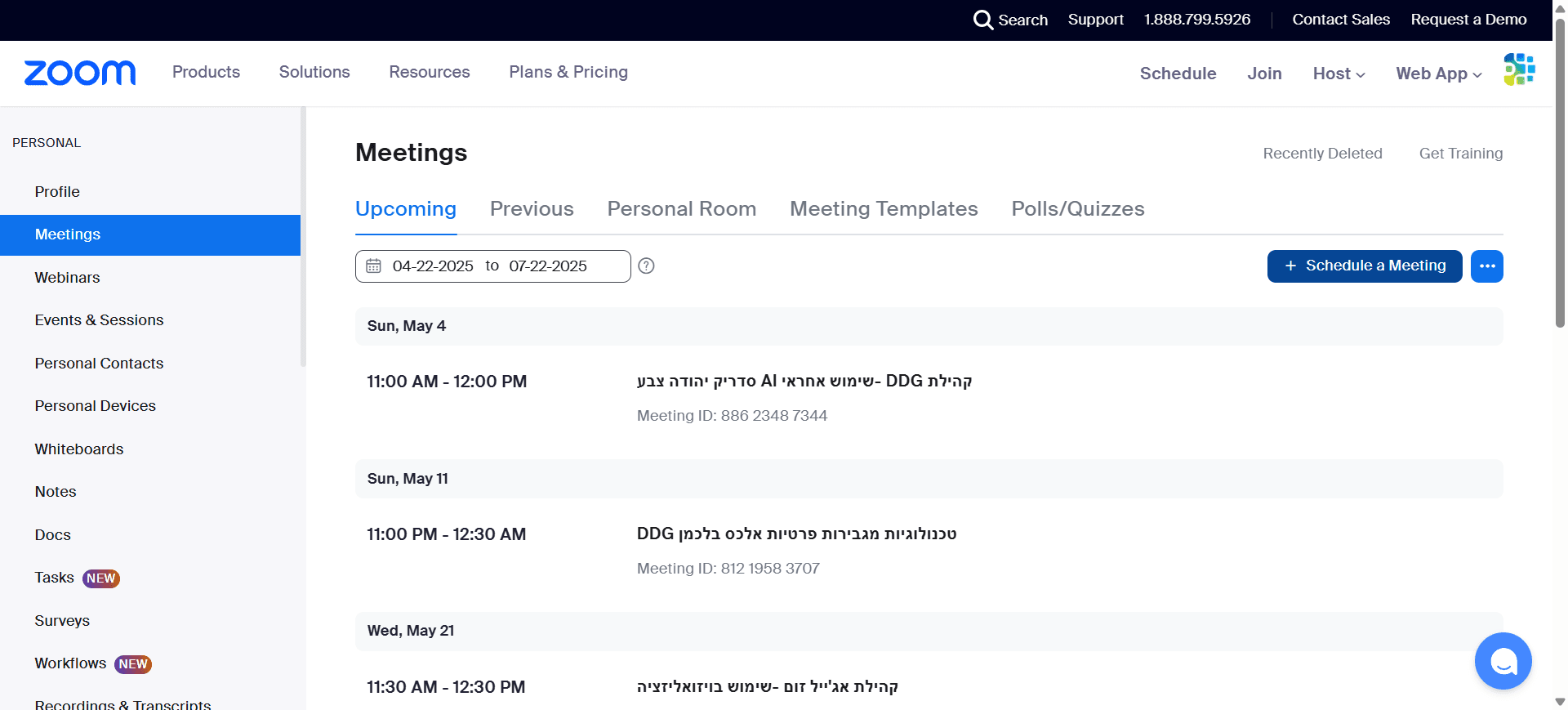Open Recently Deleted meetings
1568x710 pixels.
[x=1322, y=154]
